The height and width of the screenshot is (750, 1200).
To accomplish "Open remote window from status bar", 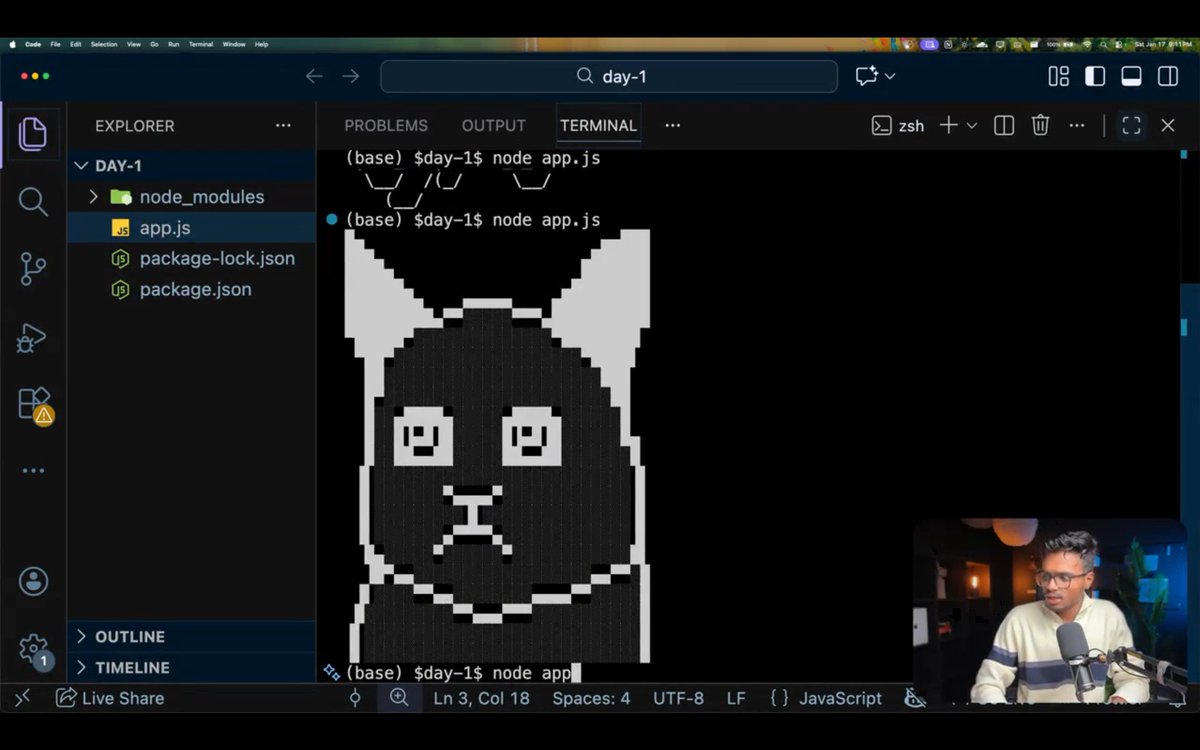I will (x=23, y=698).
